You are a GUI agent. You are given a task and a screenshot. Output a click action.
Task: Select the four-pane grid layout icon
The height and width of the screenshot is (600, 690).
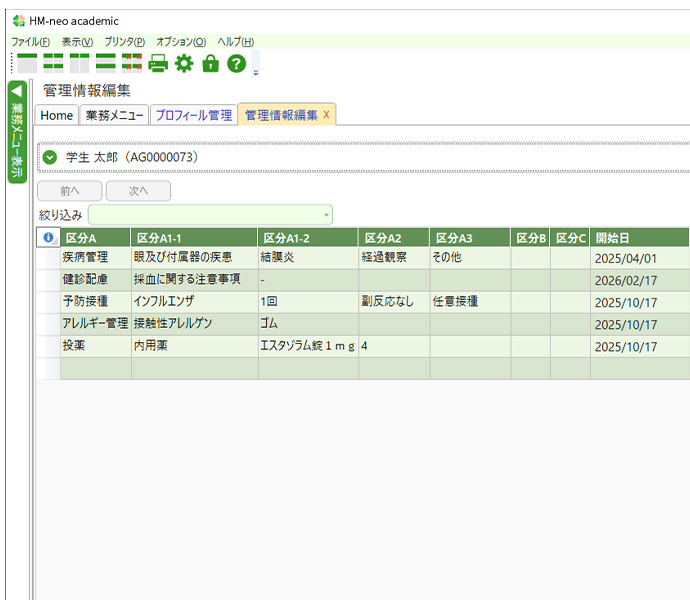click(x=53, y=63)
